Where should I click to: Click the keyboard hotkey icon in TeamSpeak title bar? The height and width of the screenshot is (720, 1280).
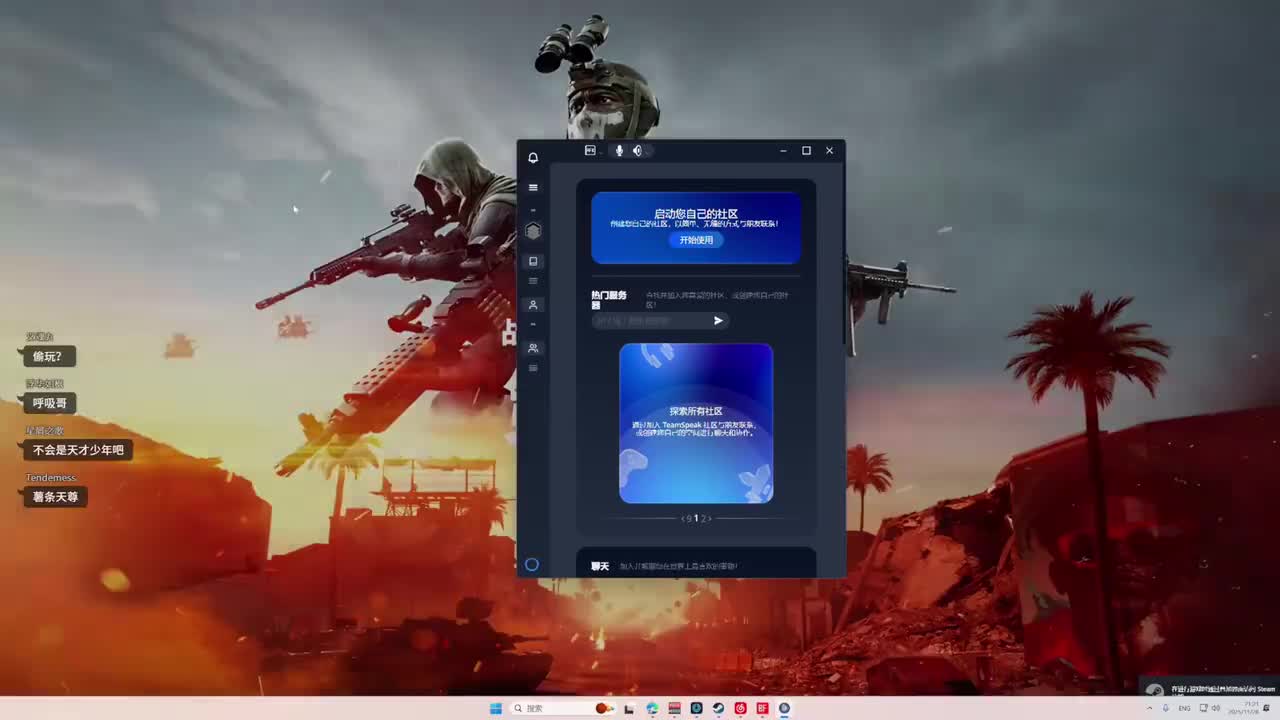click(x=590, y=150)
